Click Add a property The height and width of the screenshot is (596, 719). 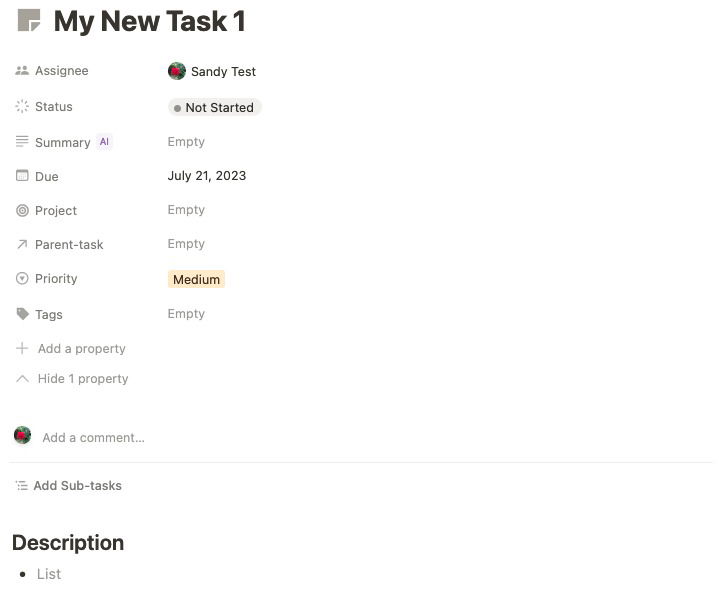pyautogui.click(x=81, y=349)
